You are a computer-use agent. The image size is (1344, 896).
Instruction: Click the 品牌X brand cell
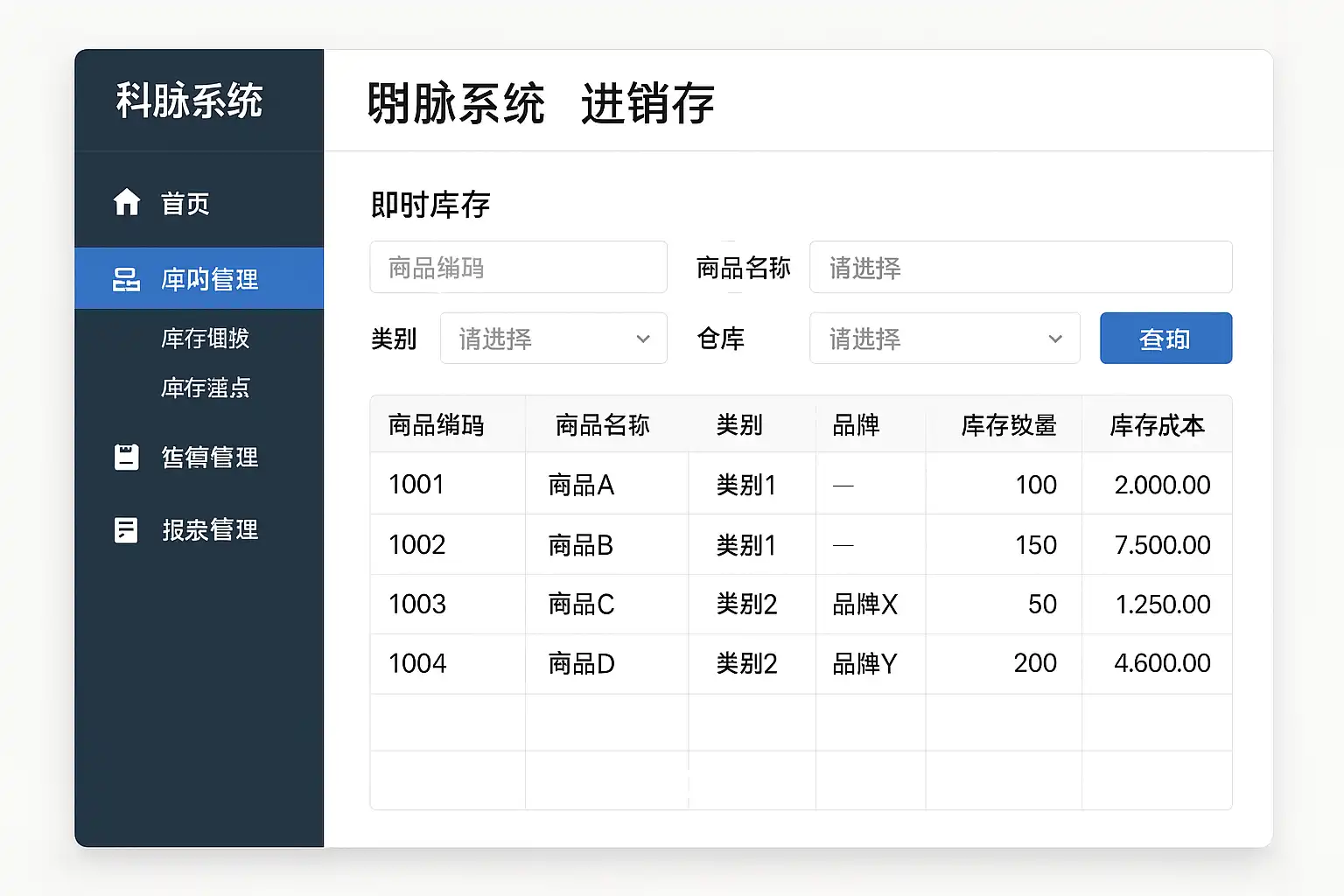(864, 604)
